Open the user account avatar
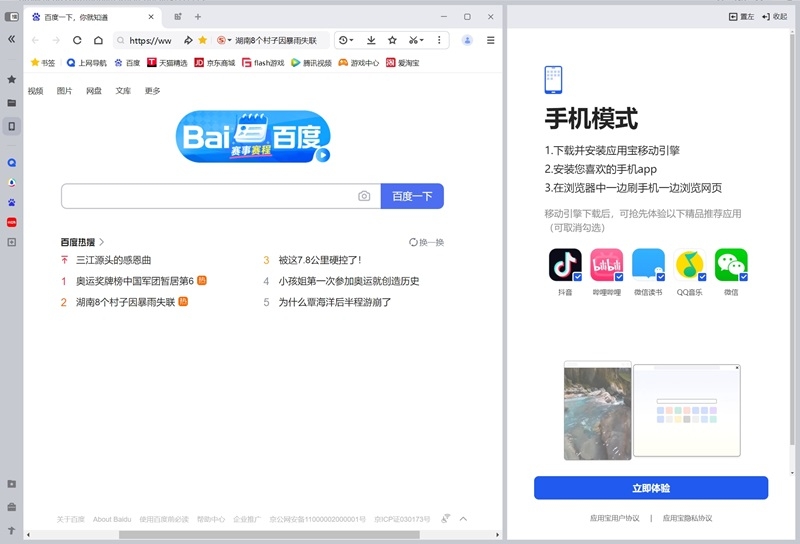The image size is (800, 544). (467, 40)
